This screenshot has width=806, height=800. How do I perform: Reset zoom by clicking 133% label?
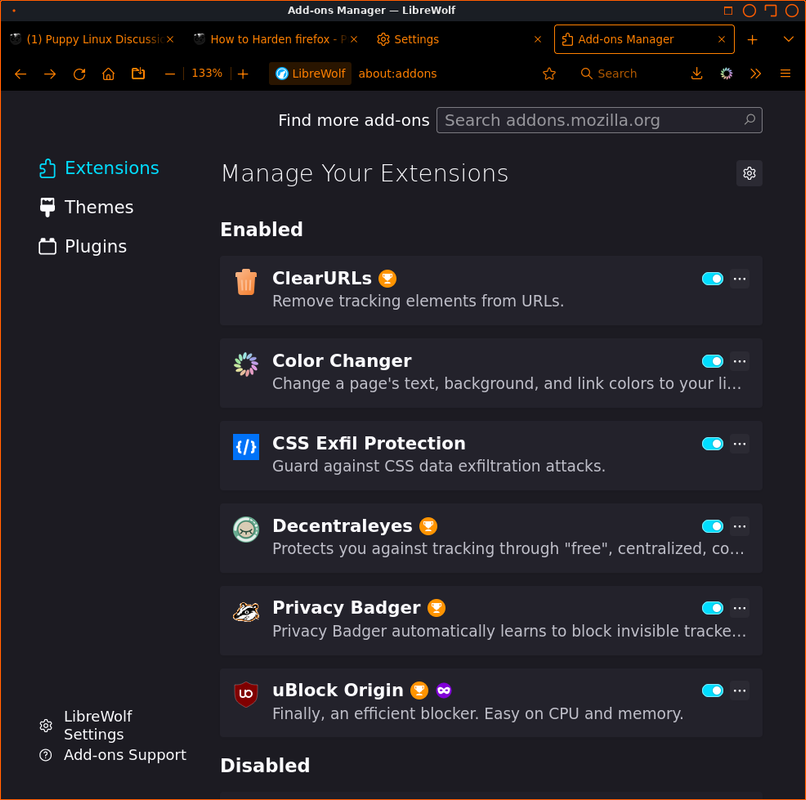tap(207, 74)
